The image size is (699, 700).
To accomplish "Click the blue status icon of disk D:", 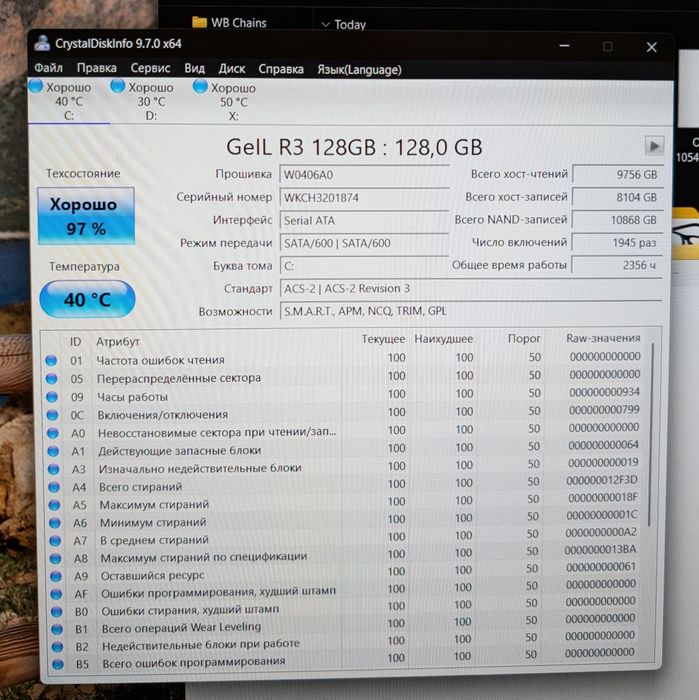I will tap(118, 86).
